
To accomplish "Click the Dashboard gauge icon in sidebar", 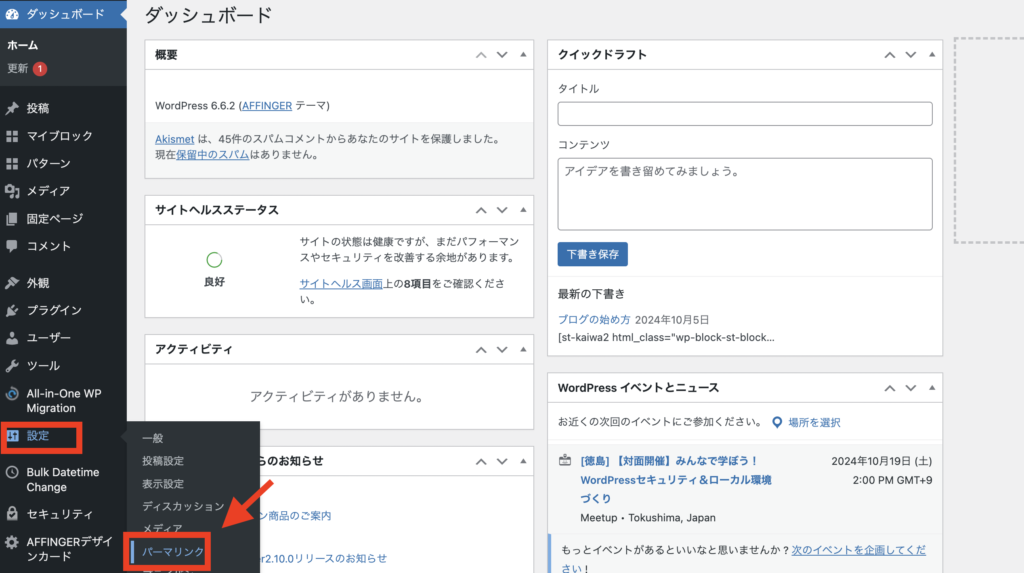I will pos(12,14).
